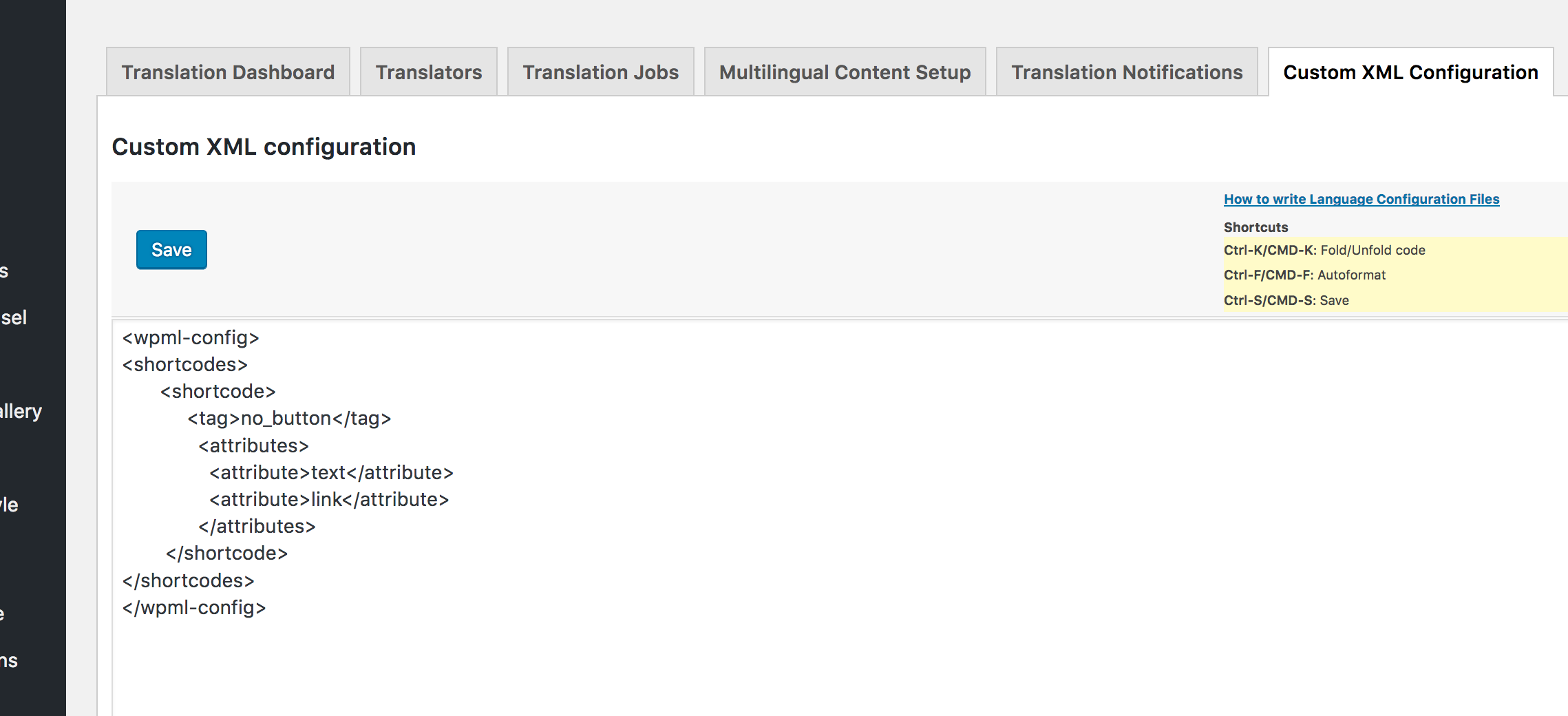This screenshot has width=1568, height=716.
Task: Select the Carousel entry in the sidebar
Action: (x=15, y=317)
